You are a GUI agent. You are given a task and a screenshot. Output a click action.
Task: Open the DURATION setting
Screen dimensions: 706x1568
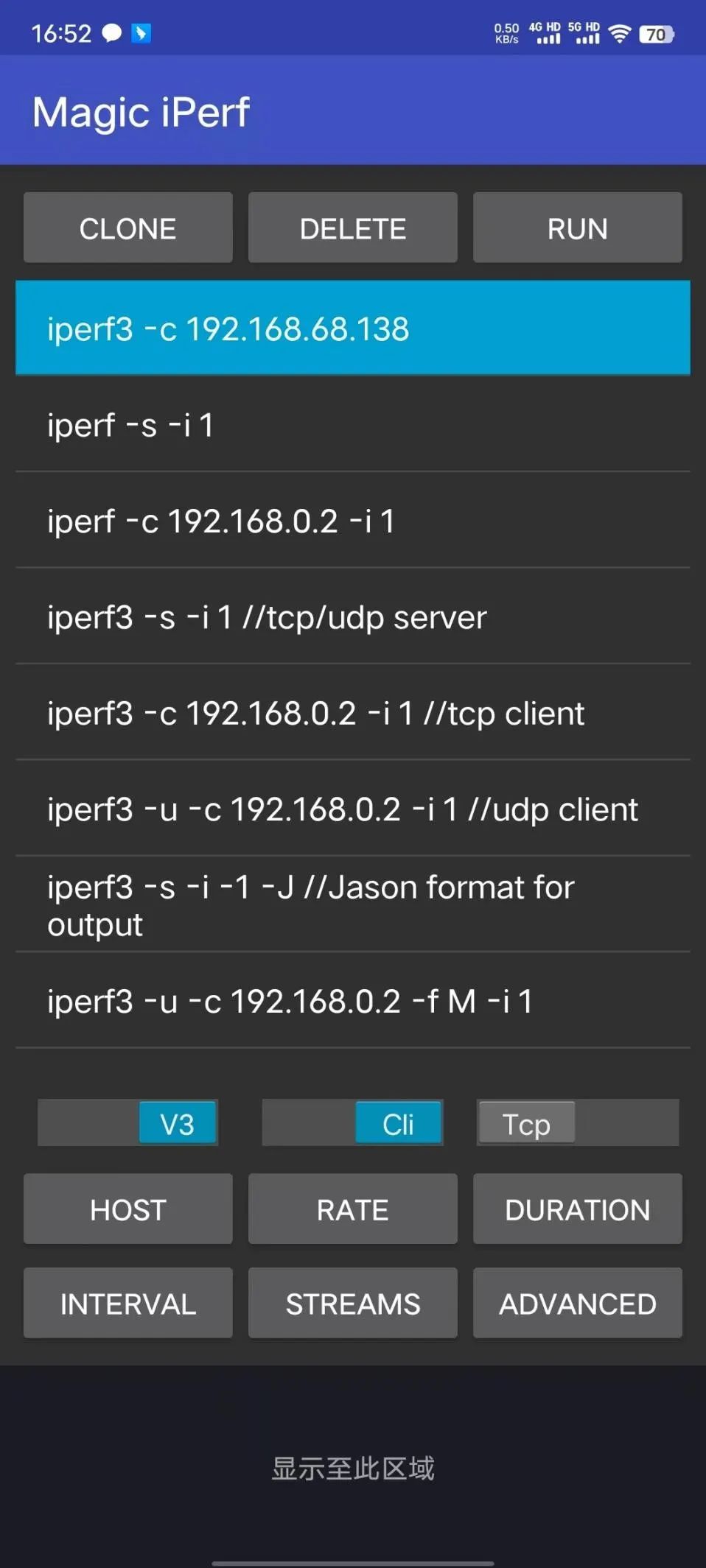point(577,1209)
